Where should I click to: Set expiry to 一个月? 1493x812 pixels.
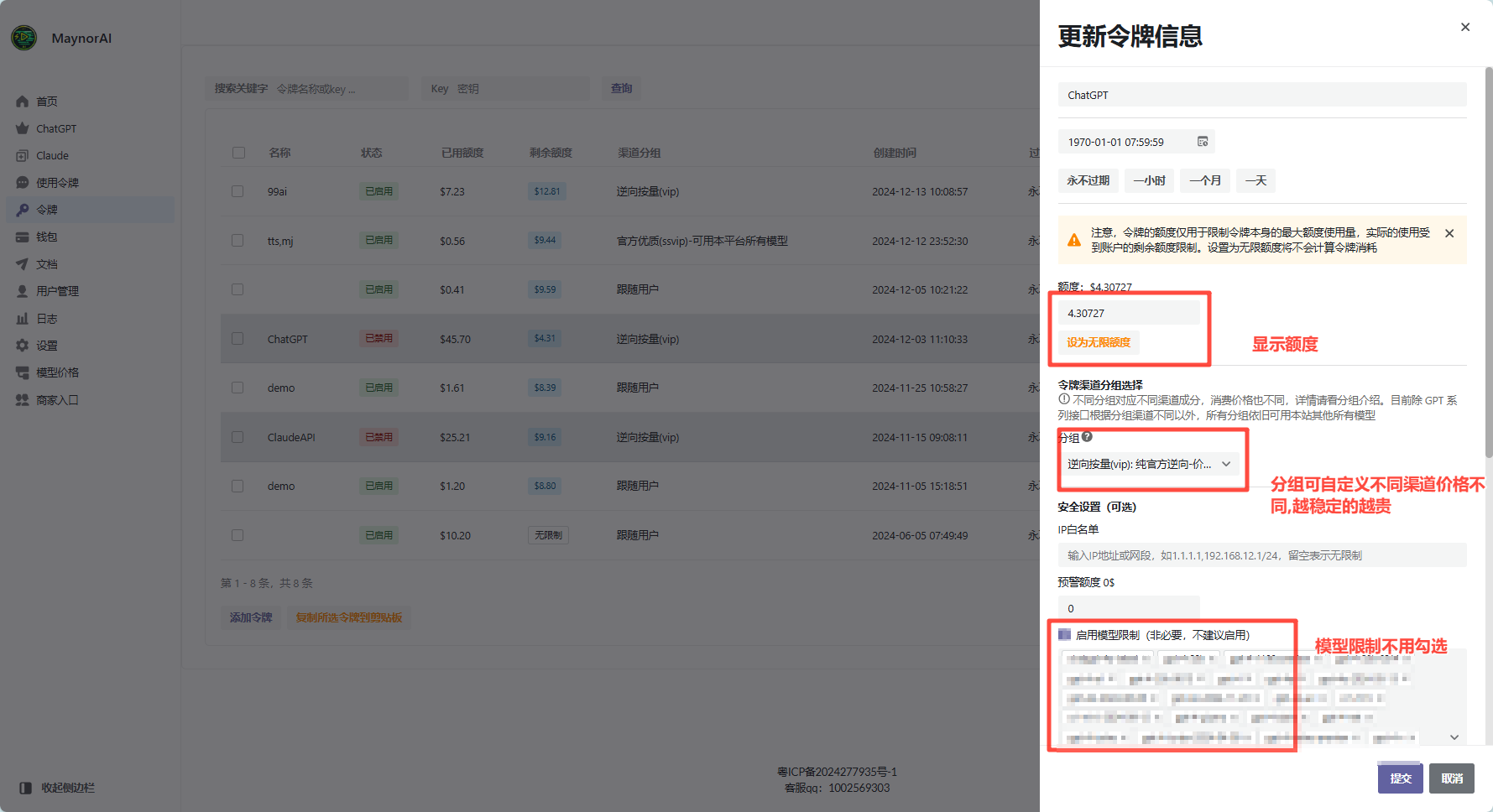[x=1205, y=180]
